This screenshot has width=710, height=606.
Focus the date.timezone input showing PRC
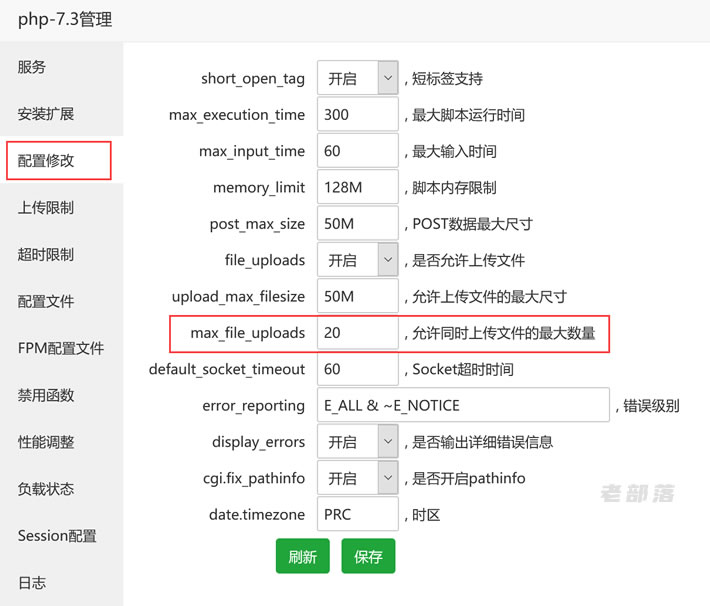[358, 514]
